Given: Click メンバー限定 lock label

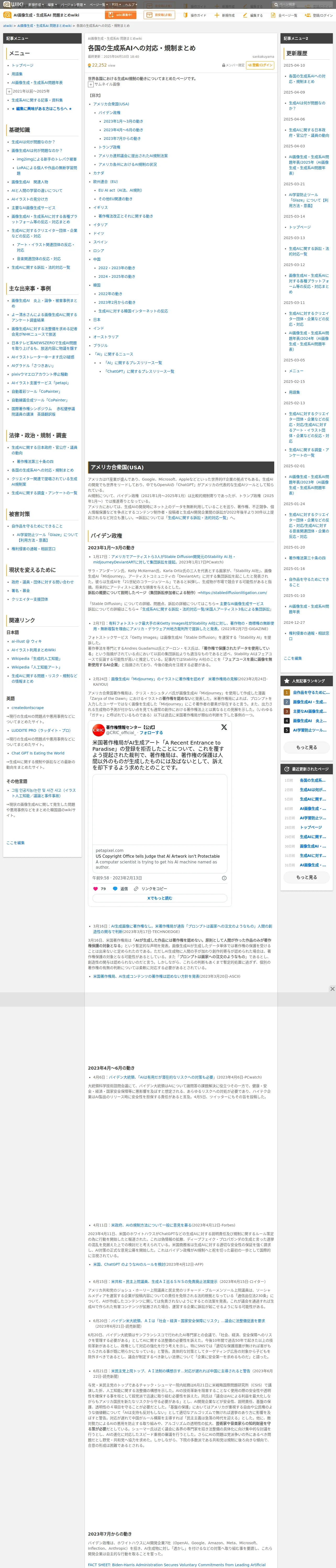Looking at the screenshot, I should (233, 65).
